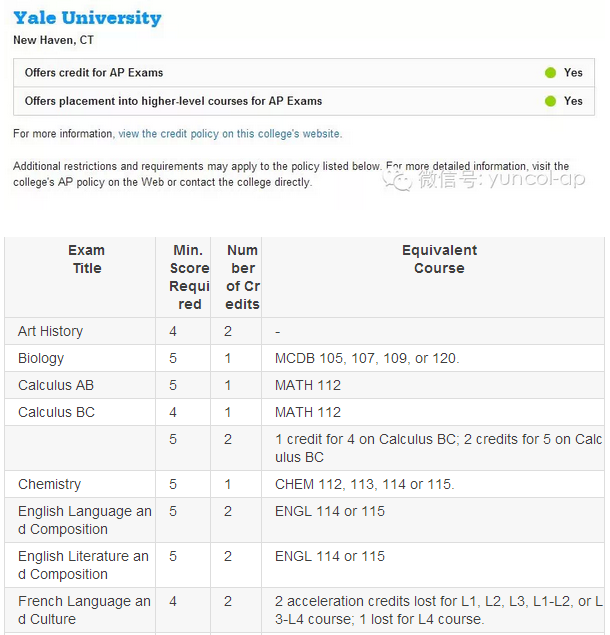Click 'ENGL 114 or 115' in English Literature row
610x635 pixels.
[330, 556]
